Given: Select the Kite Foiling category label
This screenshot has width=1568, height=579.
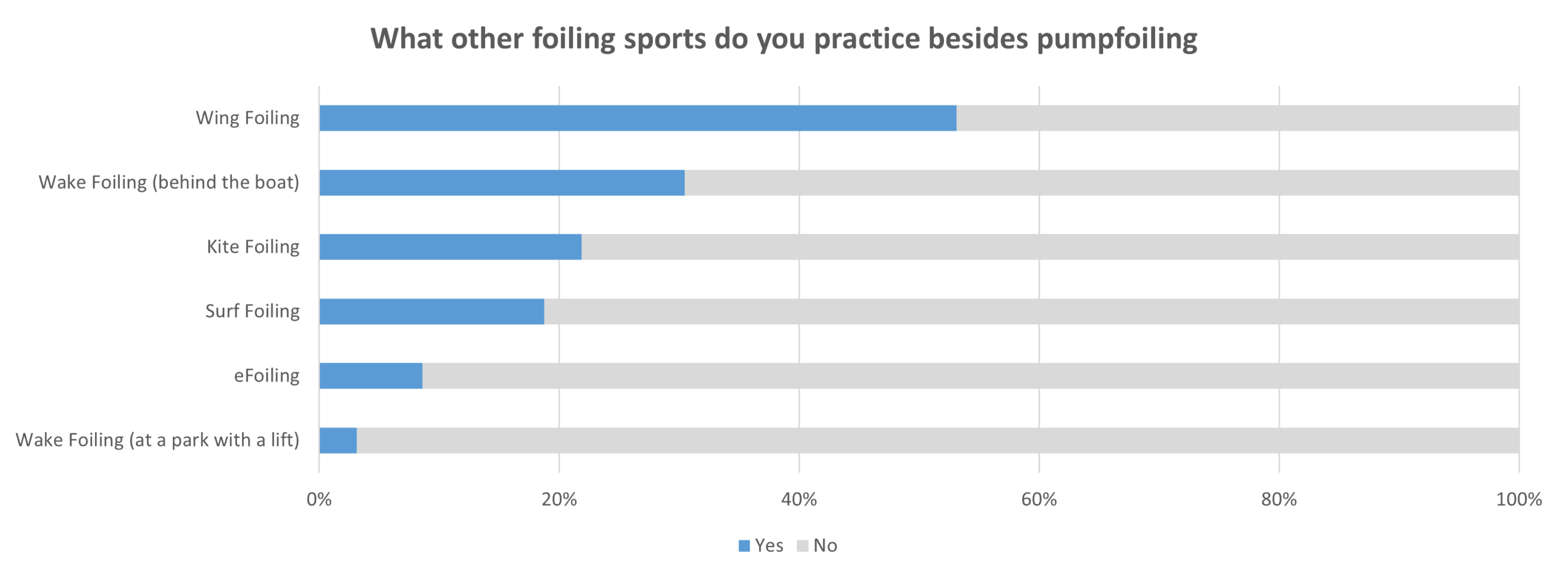Looking at the screenshot, I should pyautogui.click(x=253, y=246).
